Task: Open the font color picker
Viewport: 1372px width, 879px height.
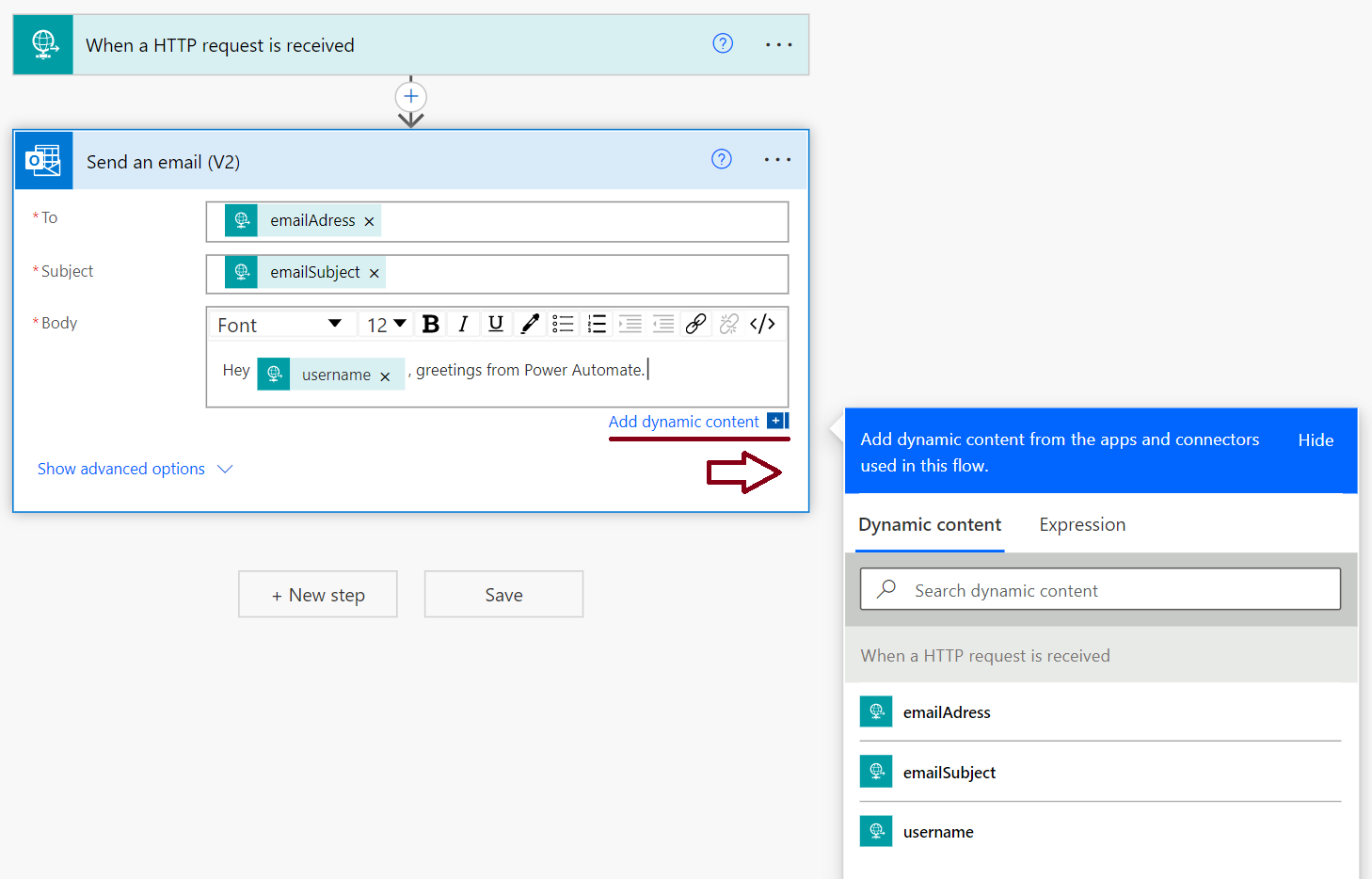Action: (x=530, y=324)
